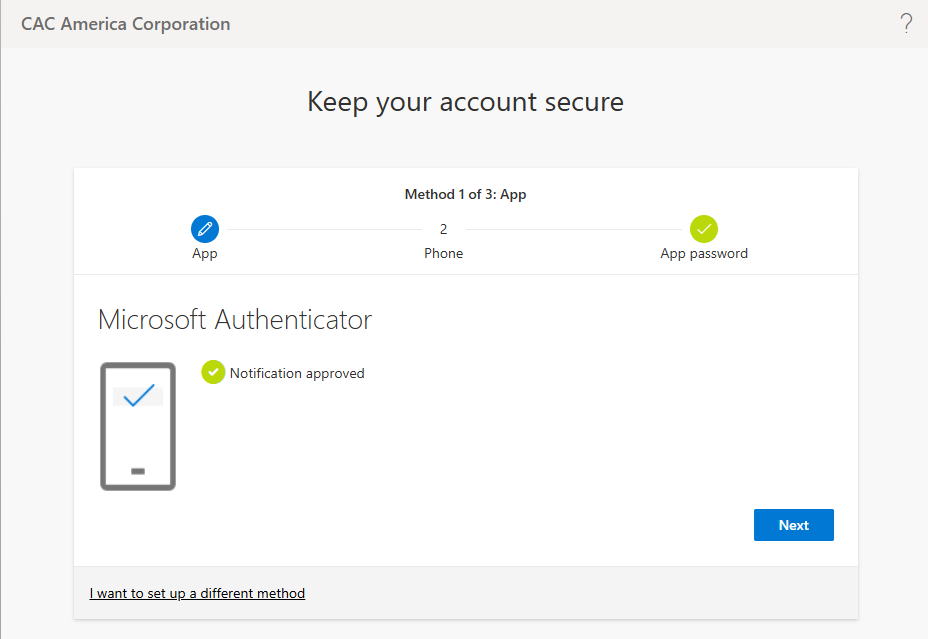Click the "Notification approved" status text
Image resolution: width=928 pixels, height=639 pixels.
coord(297,373)
